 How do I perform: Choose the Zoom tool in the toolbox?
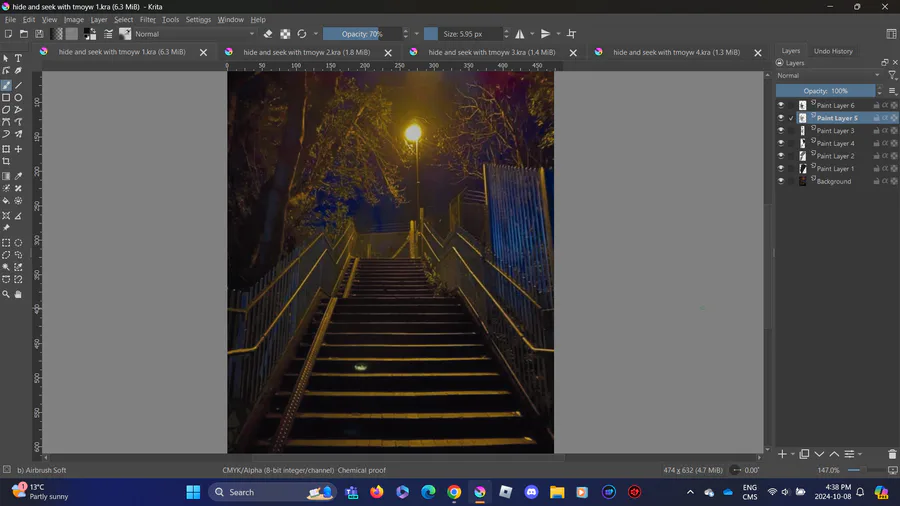coord(6,295)
